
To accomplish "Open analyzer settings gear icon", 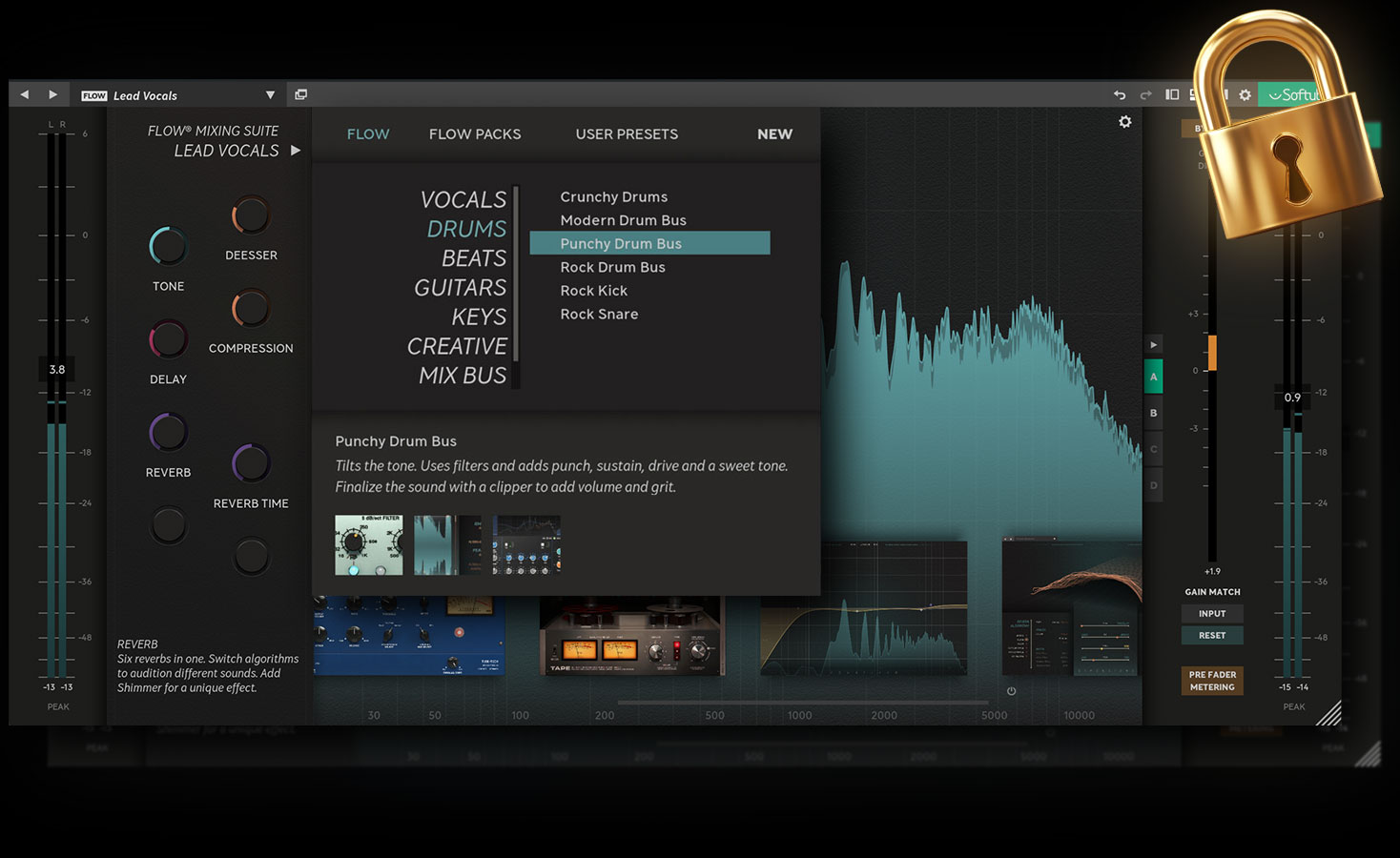I will pos(1125,122).
